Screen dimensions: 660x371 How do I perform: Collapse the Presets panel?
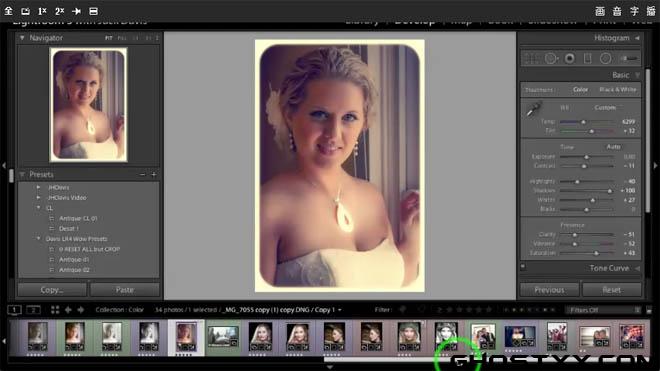pos(22,174)
